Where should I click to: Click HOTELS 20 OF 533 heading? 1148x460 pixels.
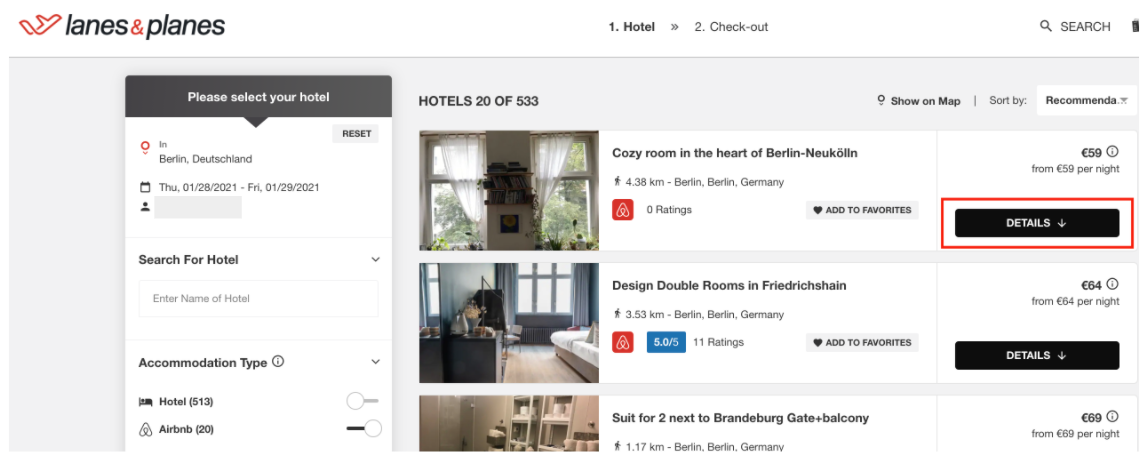478,101
